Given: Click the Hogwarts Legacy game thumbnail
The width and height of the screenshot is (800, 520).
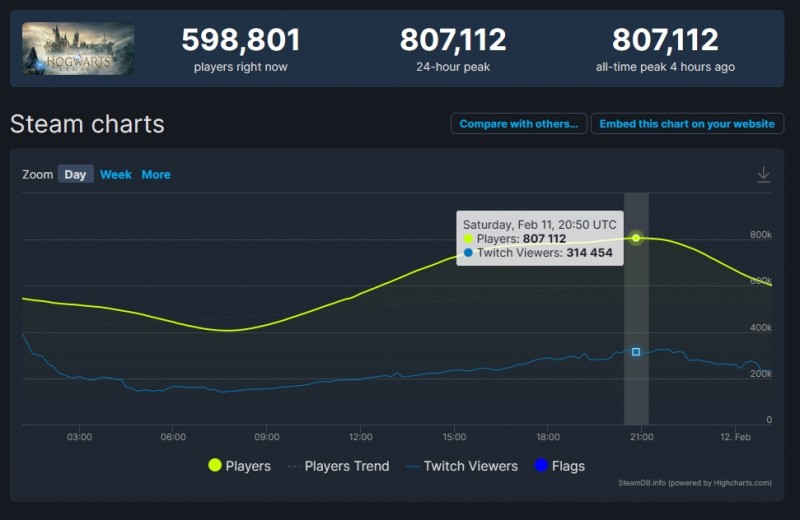Looking at the screenshot, I should (x=78, y=49).
